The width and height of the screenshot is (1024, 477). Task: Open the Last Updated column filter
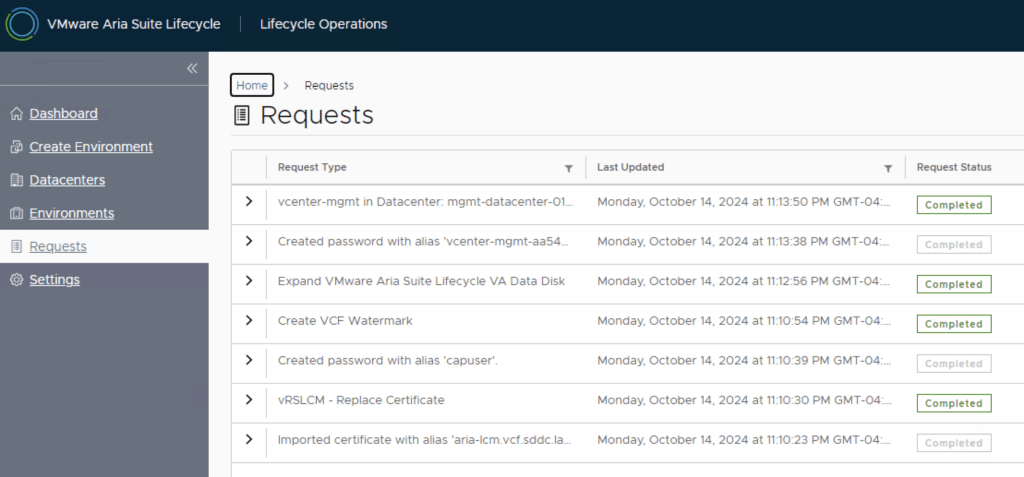pos(887,168)
